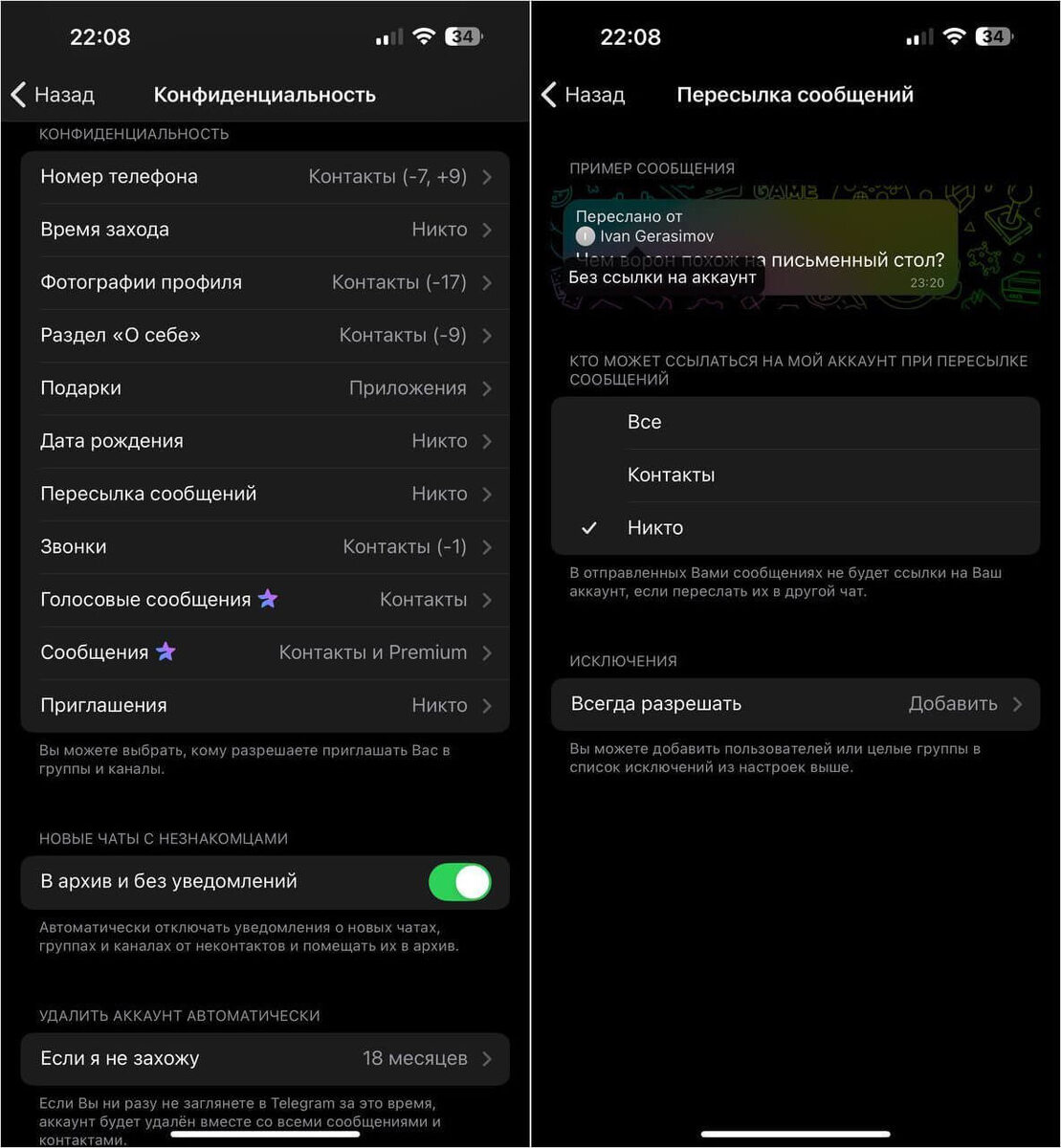This screenshot has width=1061, height=1148.
Task: Open the Номер телефона chevron
Action: pos(487,177)
